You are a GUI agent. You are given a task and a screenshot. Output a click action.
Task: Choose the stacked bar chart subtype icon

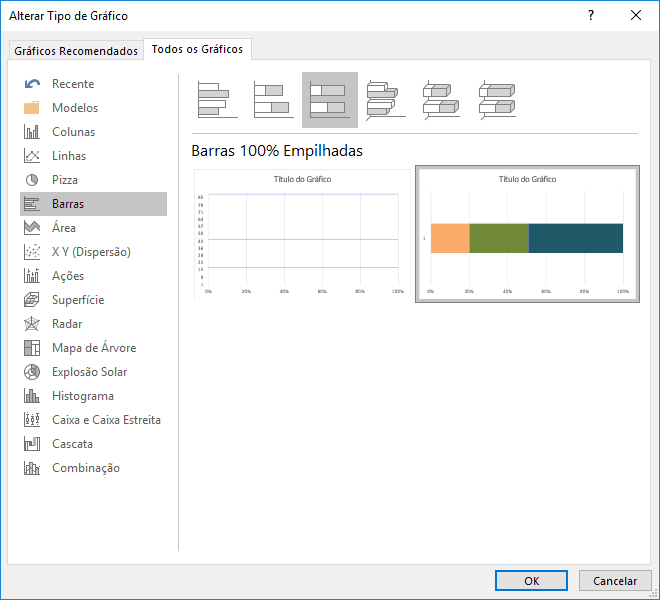273,100
